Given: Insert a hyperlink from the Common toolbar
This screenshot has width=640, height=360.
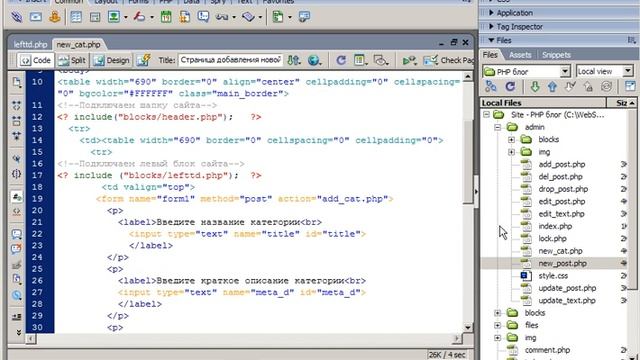Looking at the screenshot, I should (16, 17).
